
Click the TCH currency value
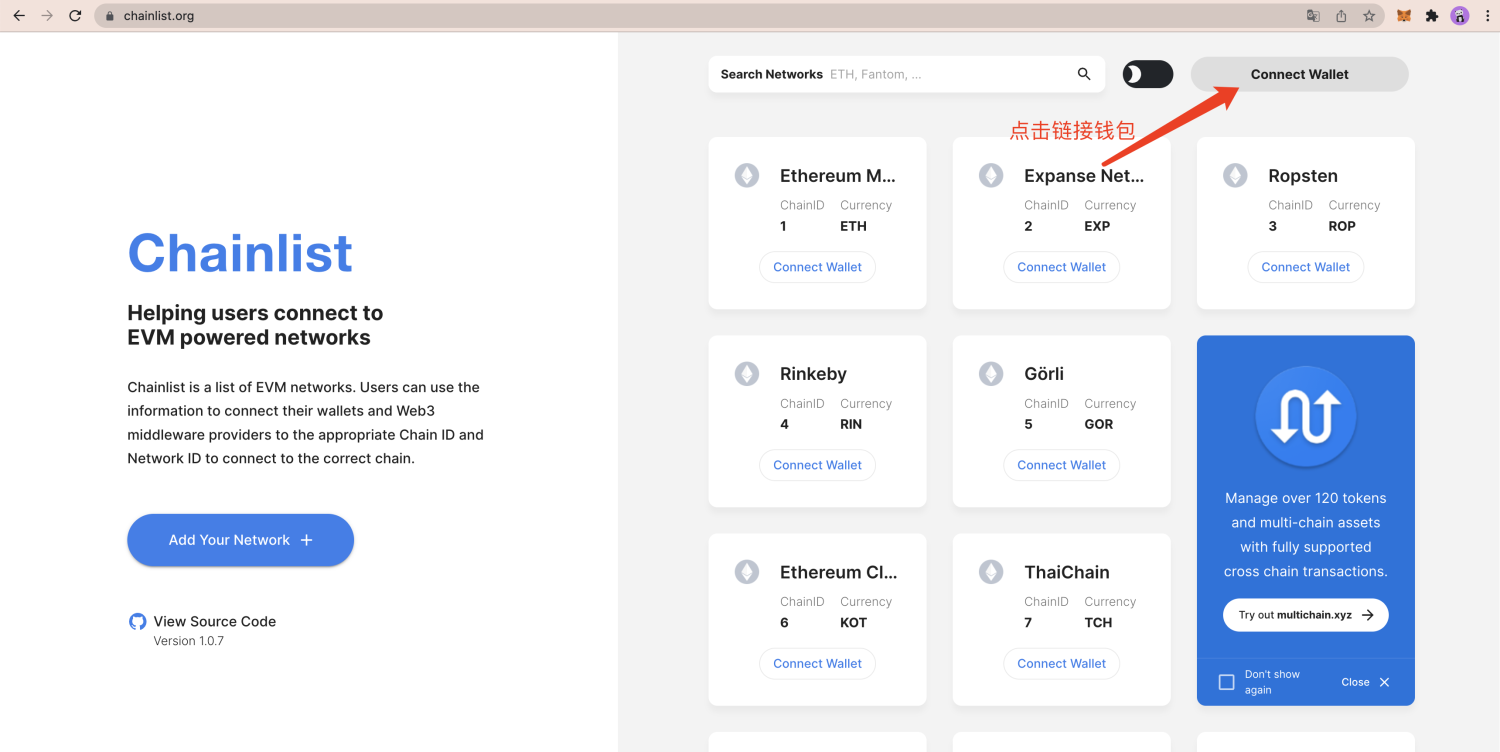point(1098,622)
